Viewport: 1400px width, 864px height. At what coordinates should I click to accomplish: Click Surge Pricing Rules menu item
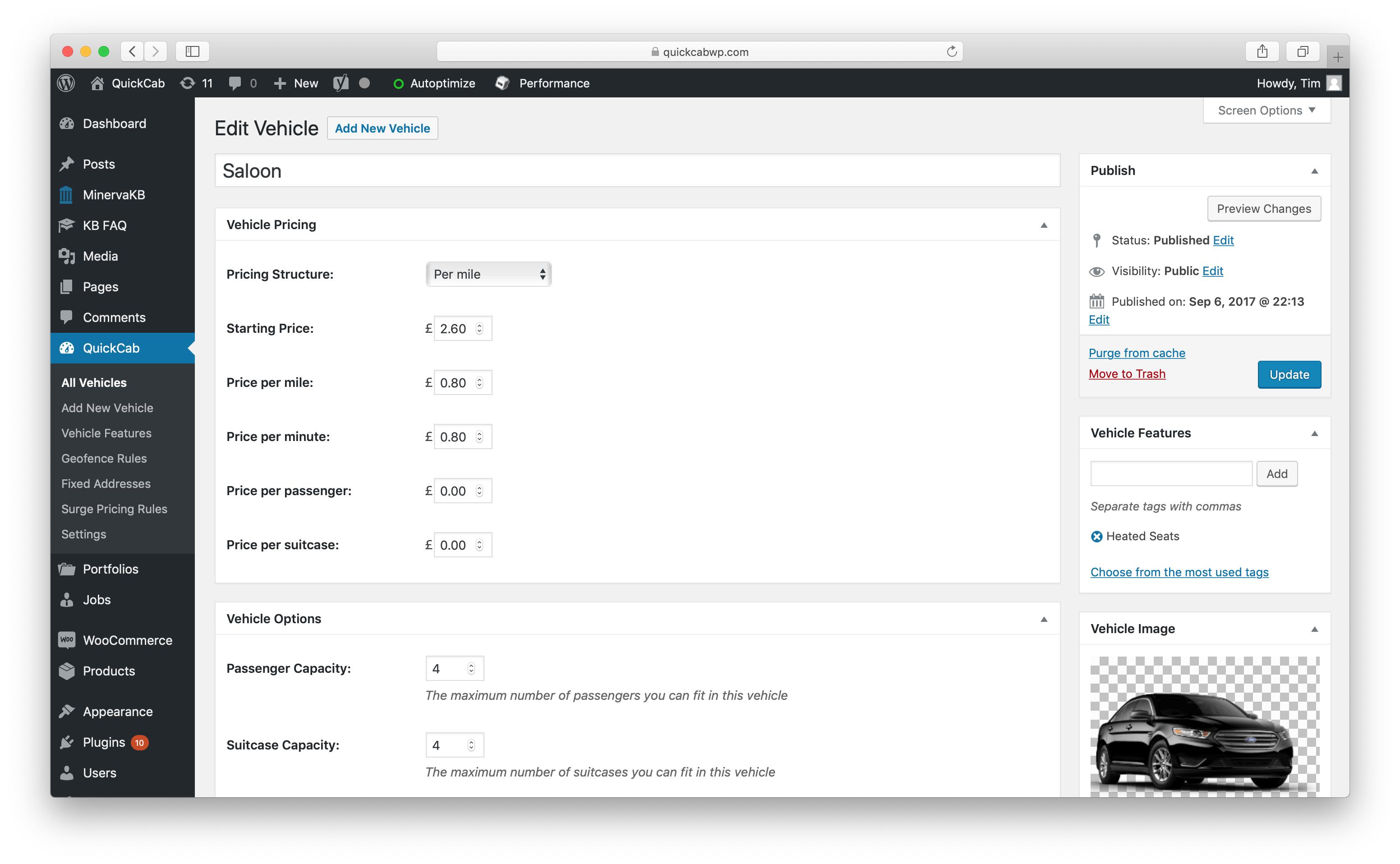pos(114,509)
